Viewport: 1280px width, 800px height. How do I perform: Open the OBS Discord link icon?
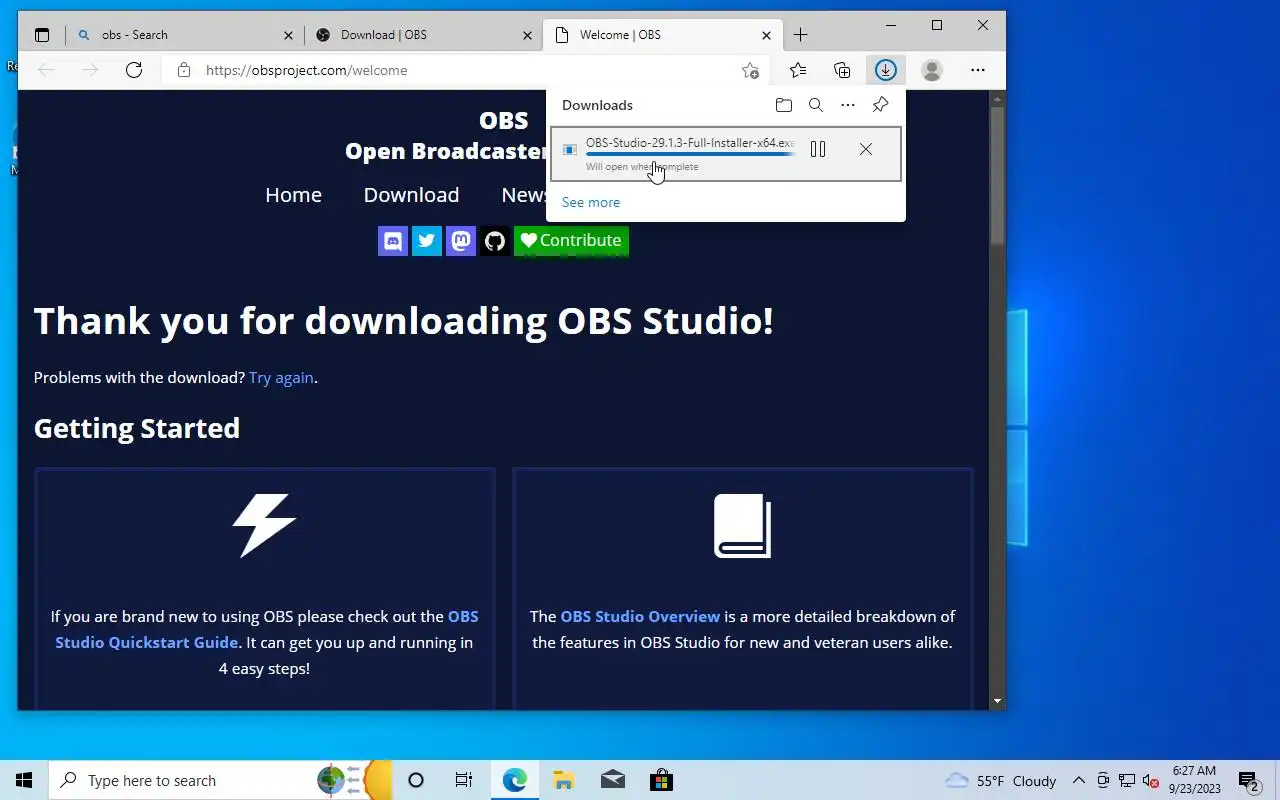[x=393, y=241]
